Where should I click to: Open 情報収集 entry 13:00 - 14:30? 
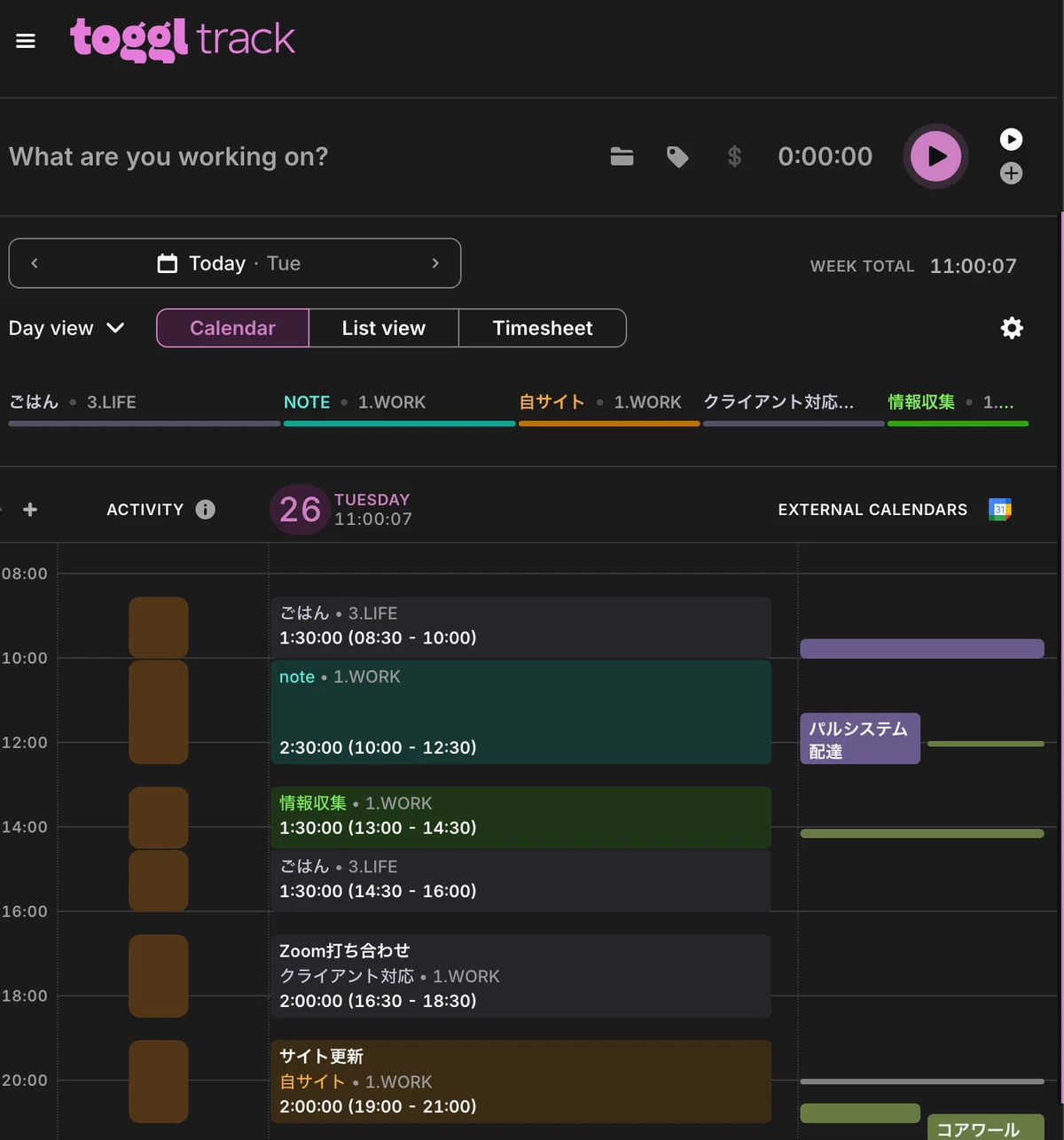520,817
